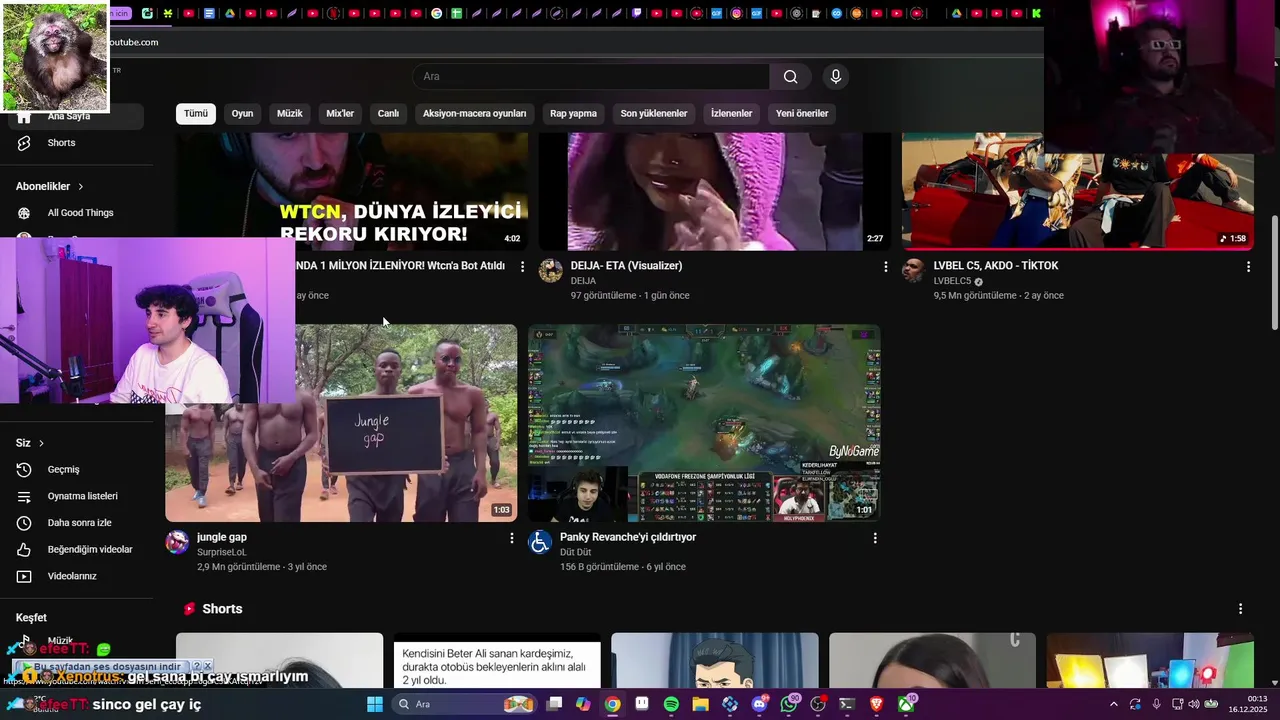The height and width of the screenshot is (720, 1280).
Task: Select the Son yüklenenler chip
Action: click(x=654, y=114)
